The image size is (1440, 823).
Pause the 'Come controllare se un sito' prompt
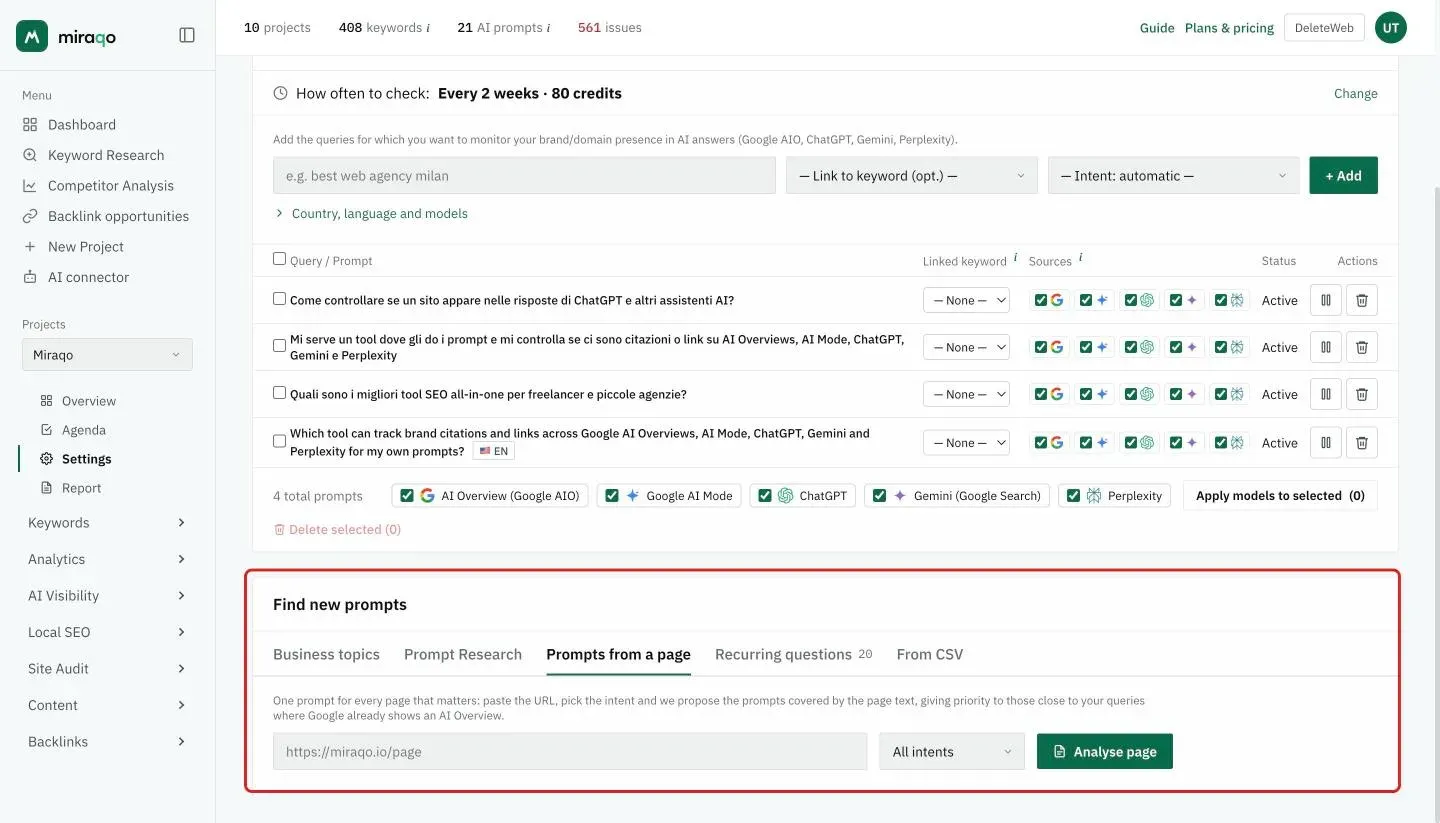click(1326, 300)
